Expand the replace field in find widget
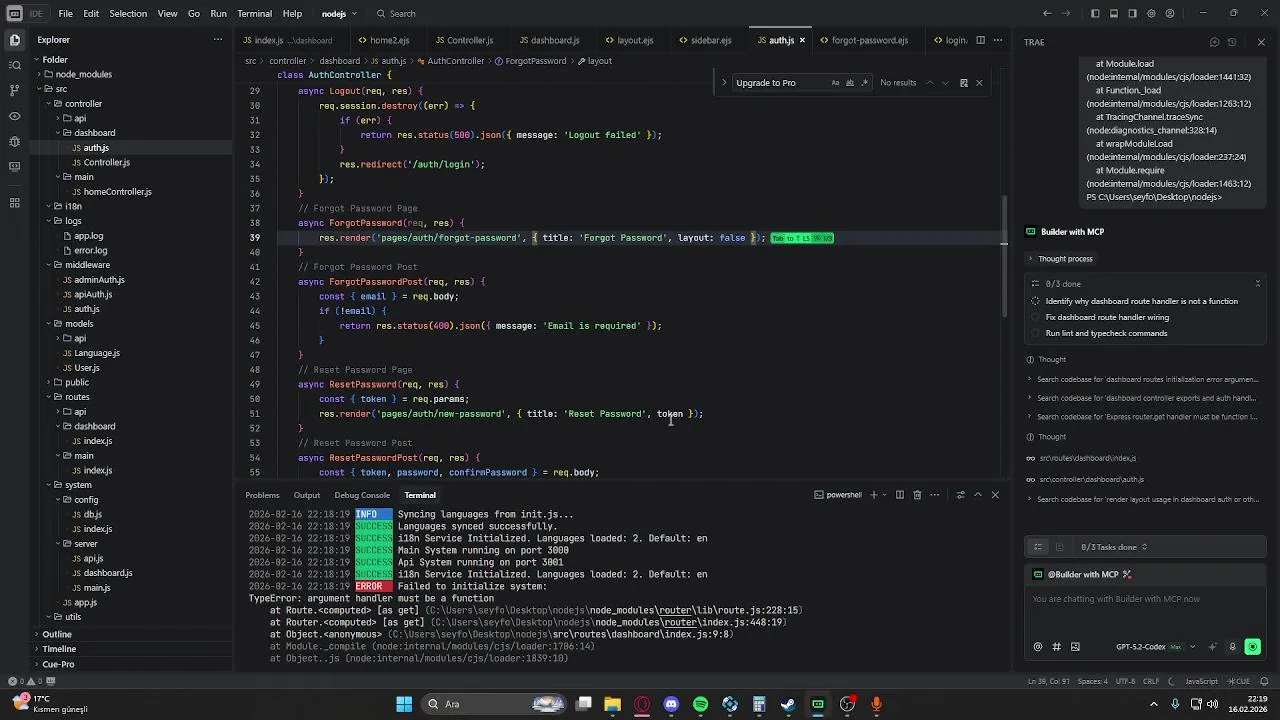 (724, 83)
